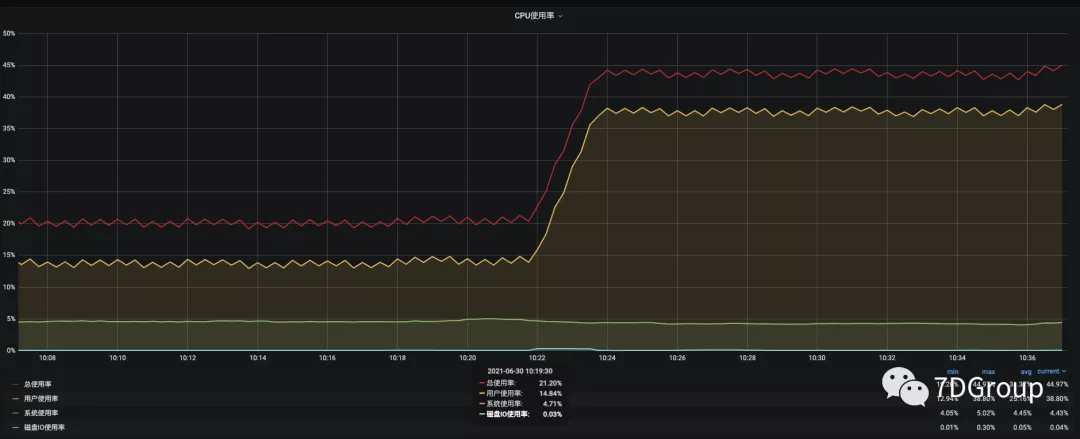Click the 10:08 x-axis time label
The image size is (1080, 439).
point(48,358)
